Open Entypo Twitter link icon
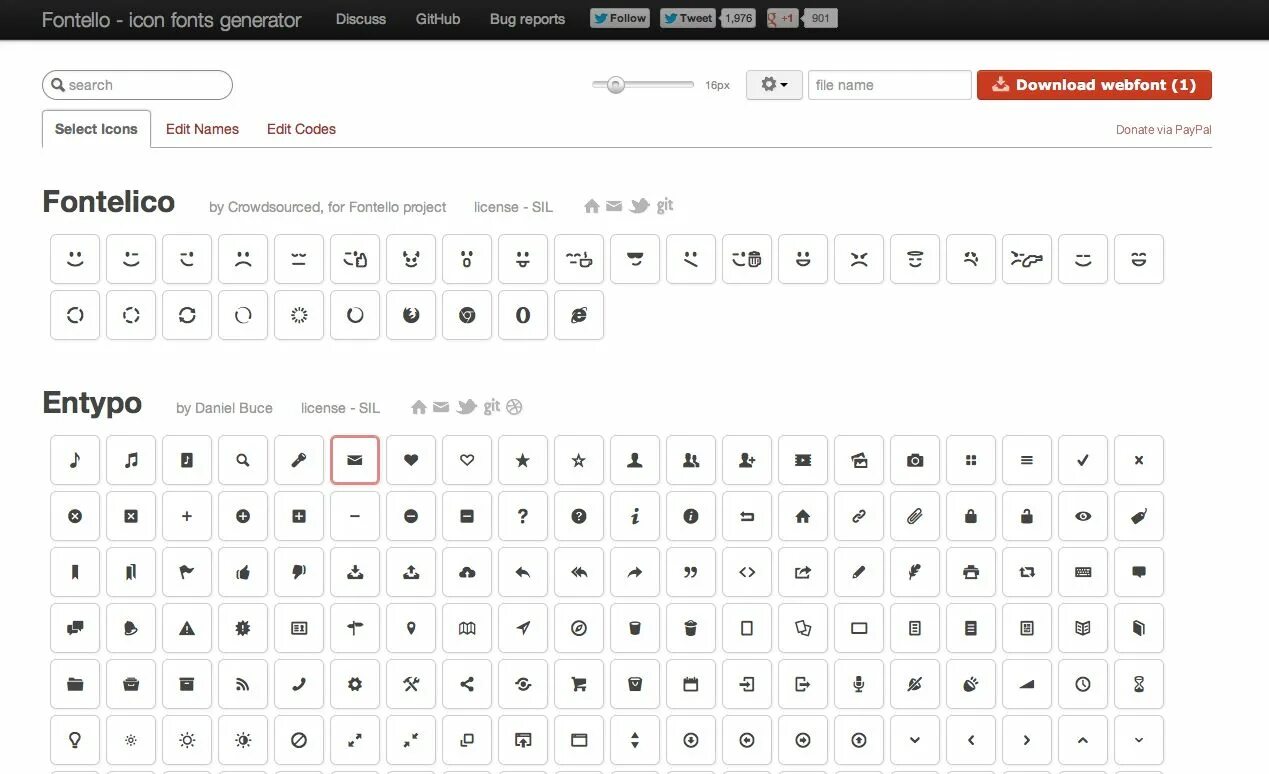 467,407
